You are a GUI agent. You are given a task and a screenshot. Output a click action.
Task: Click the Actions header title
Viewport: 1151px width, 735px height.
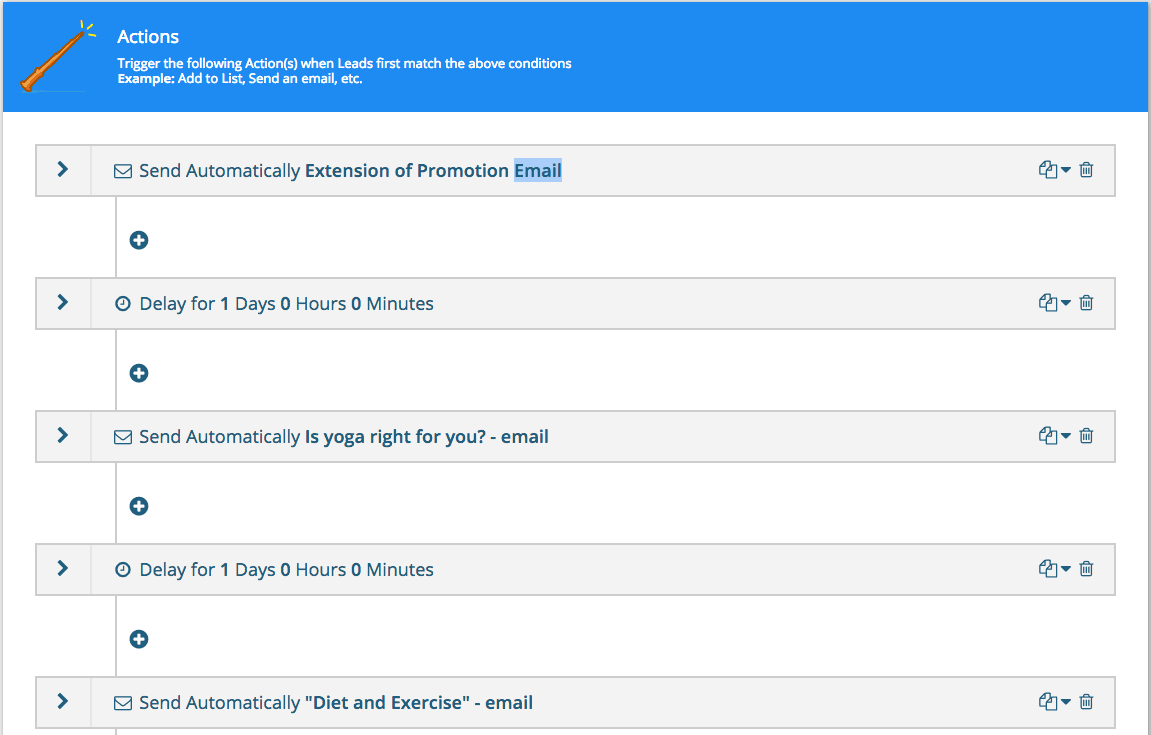(x=148, y=37)
